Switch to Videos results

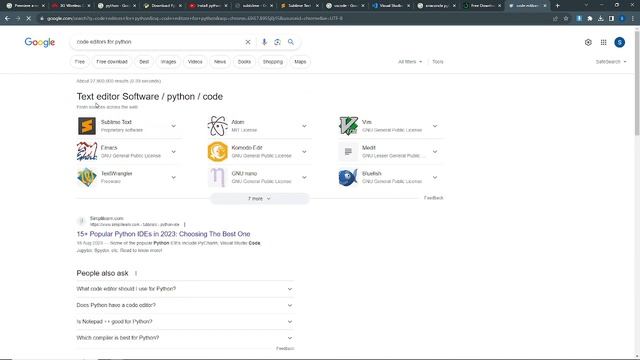pos(195,62)
